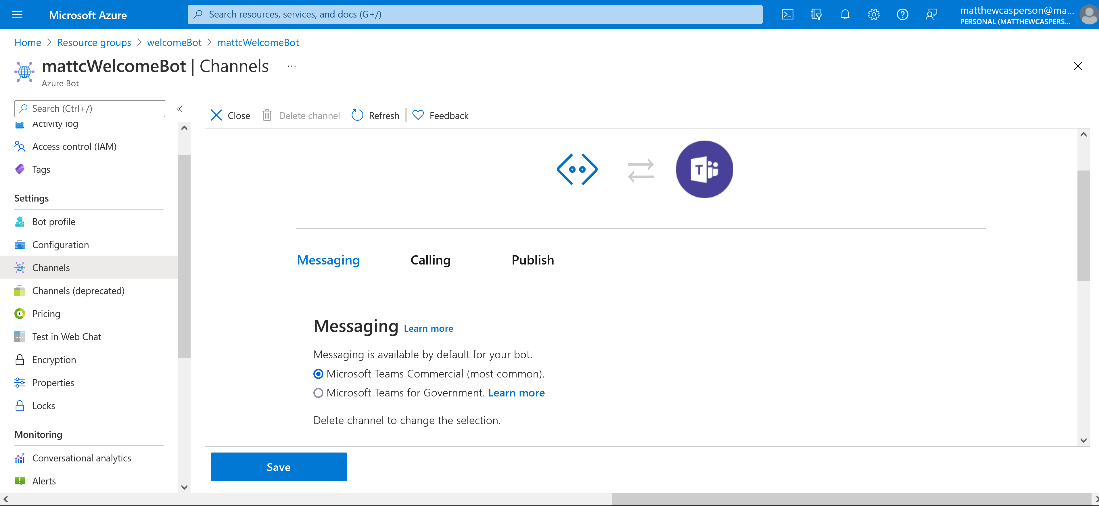Click mattcWelcomeBot in the breadcrumb

[259, 43]
